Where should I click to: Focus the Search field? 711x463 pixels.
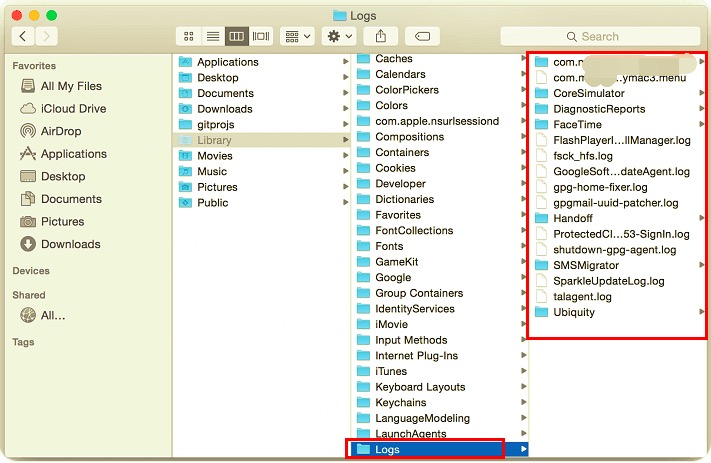[x=600, y=36]
